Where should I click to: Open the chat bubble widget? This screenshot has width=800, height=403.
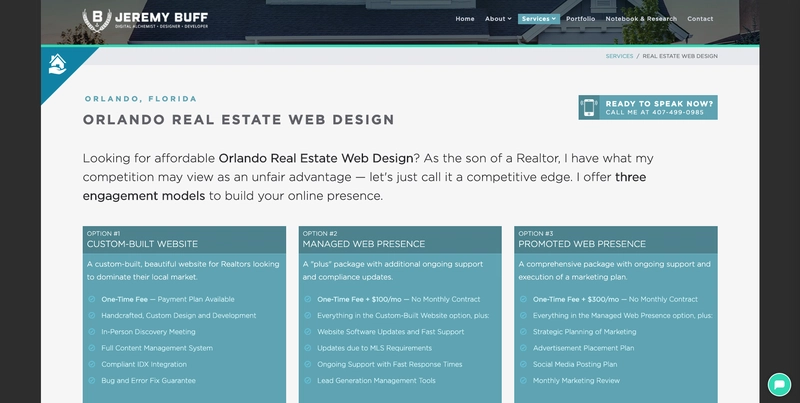[x=779, y=385]
